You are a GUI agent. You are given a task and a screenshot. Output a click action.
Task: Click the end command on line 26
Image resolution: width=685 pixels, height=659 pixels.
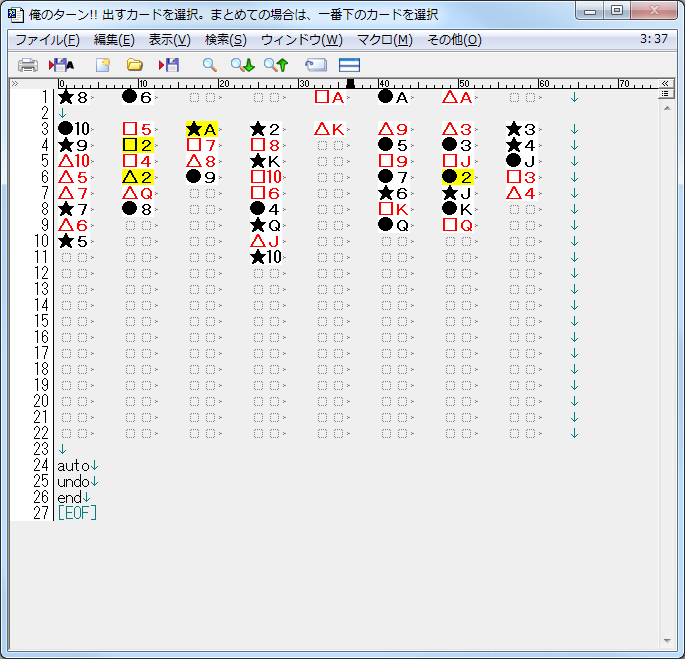coord(69,498)
